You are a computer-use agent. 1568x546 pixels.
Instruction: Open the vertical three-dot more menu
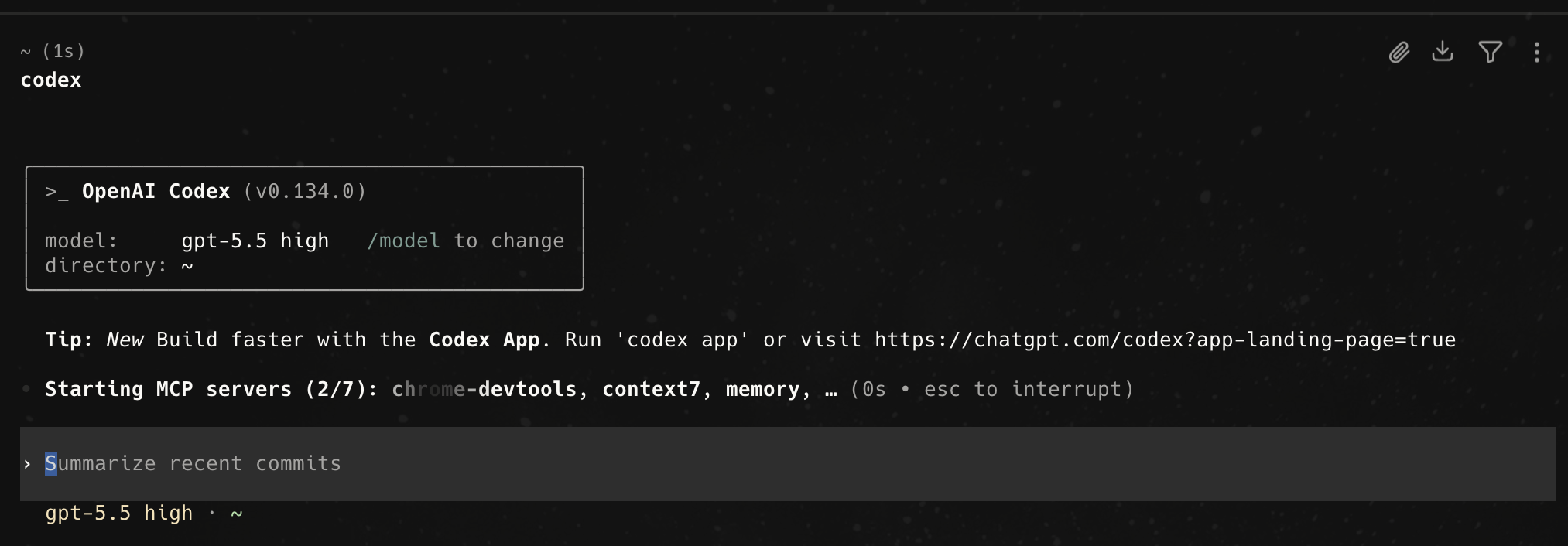pyautogui.click(x=1537, y=52)
